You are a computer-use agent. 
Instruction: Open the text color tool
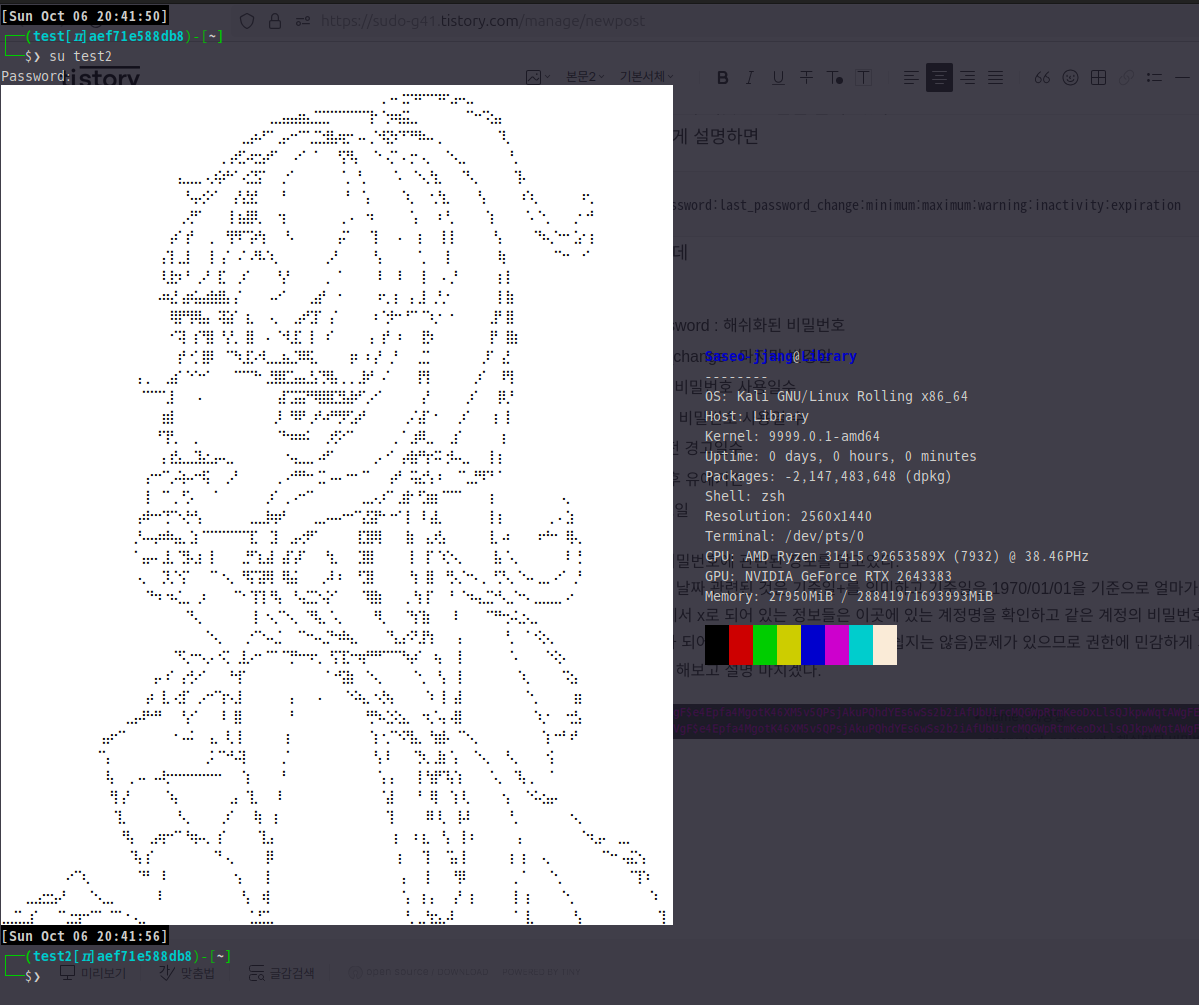pos(835,77)
